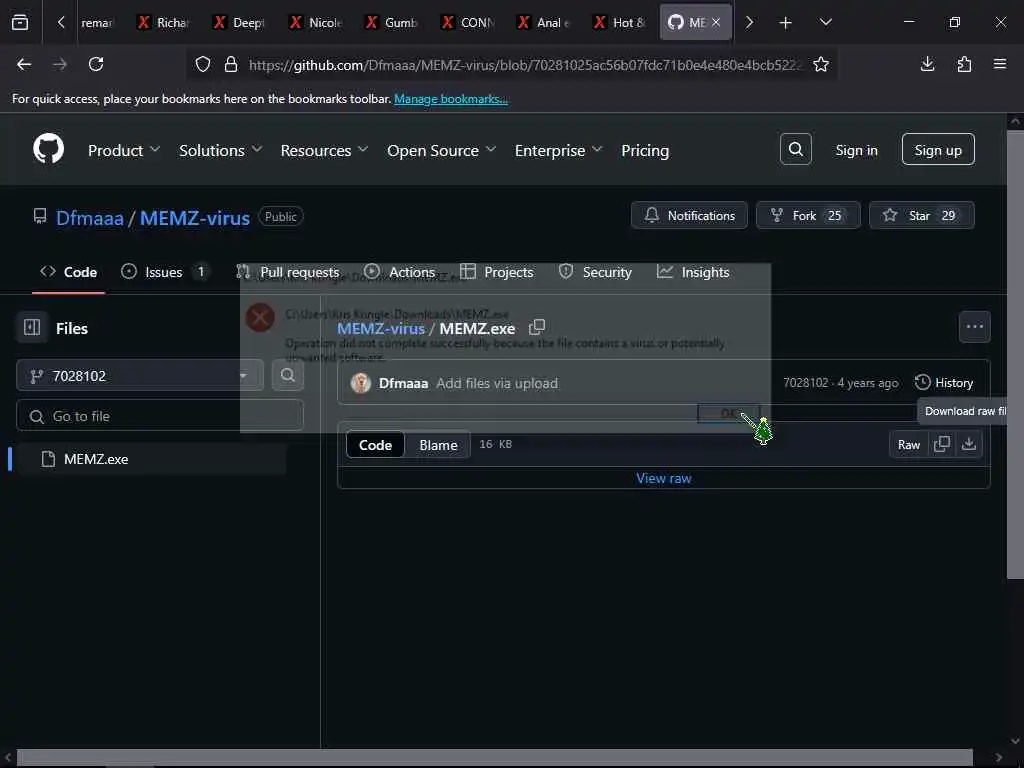The height and width of the screenshot is (768, 1024).
Task: Click the Raw button
Action: [908, 444]
